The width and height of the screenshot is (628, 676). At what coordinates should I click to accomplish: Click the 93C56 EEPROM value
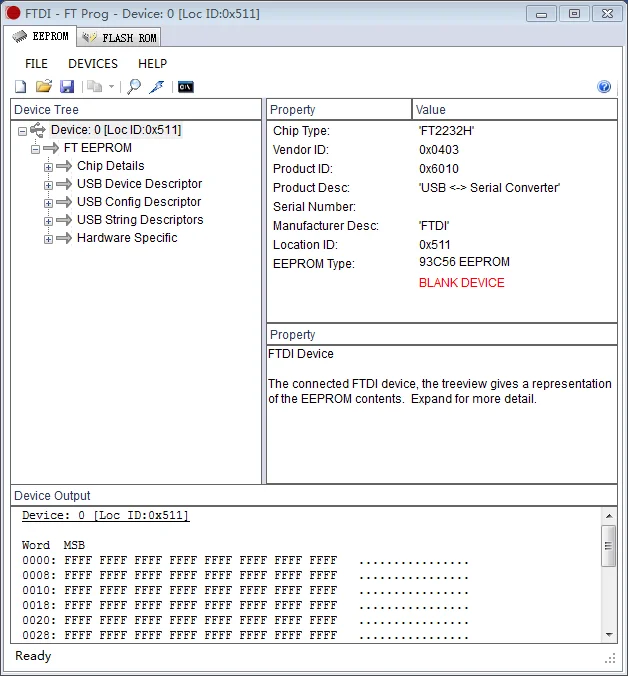pos(464,262)
